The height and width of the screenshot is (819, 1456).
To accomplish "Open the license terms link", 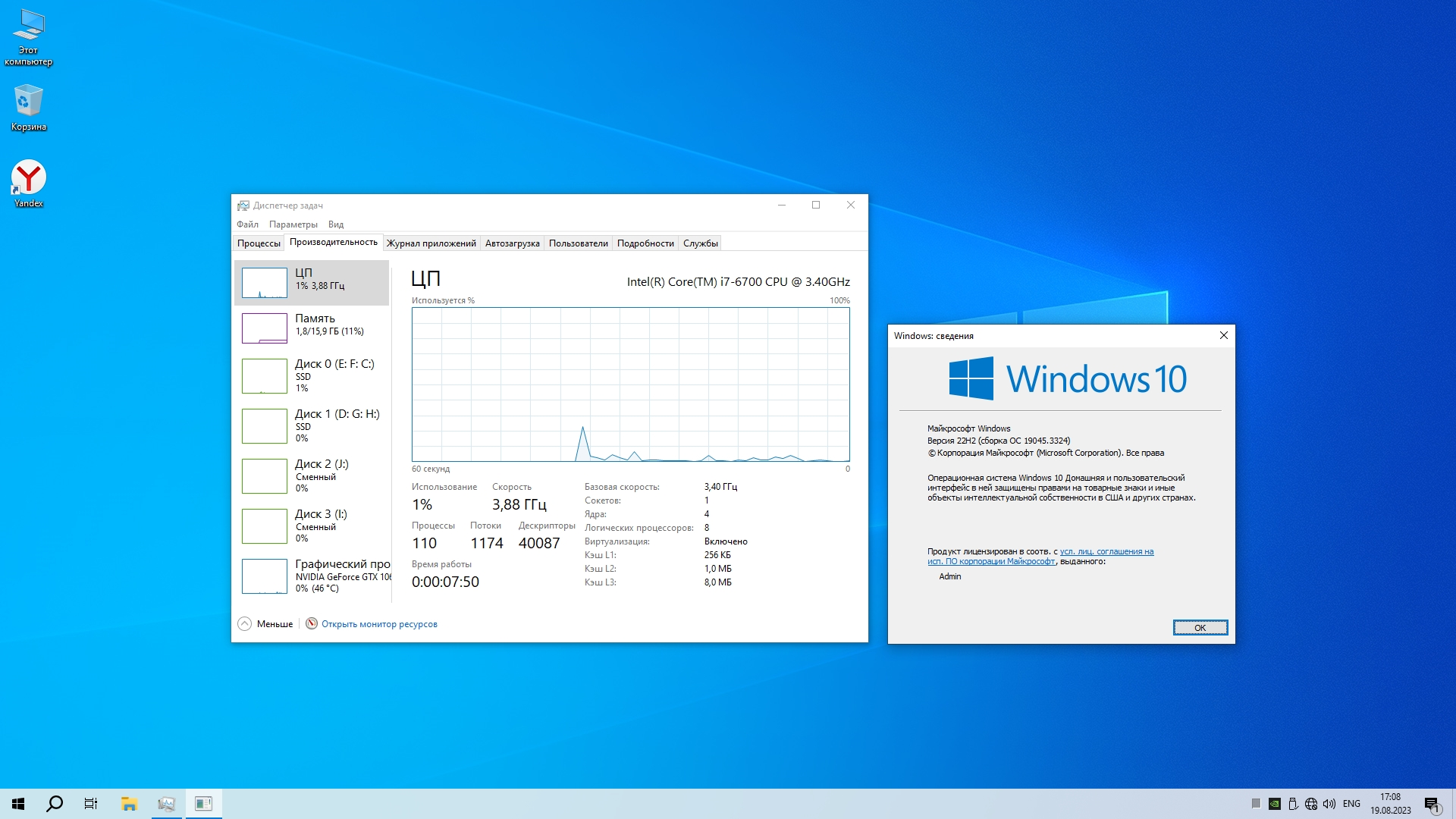I will click(x=1106, y=551).
